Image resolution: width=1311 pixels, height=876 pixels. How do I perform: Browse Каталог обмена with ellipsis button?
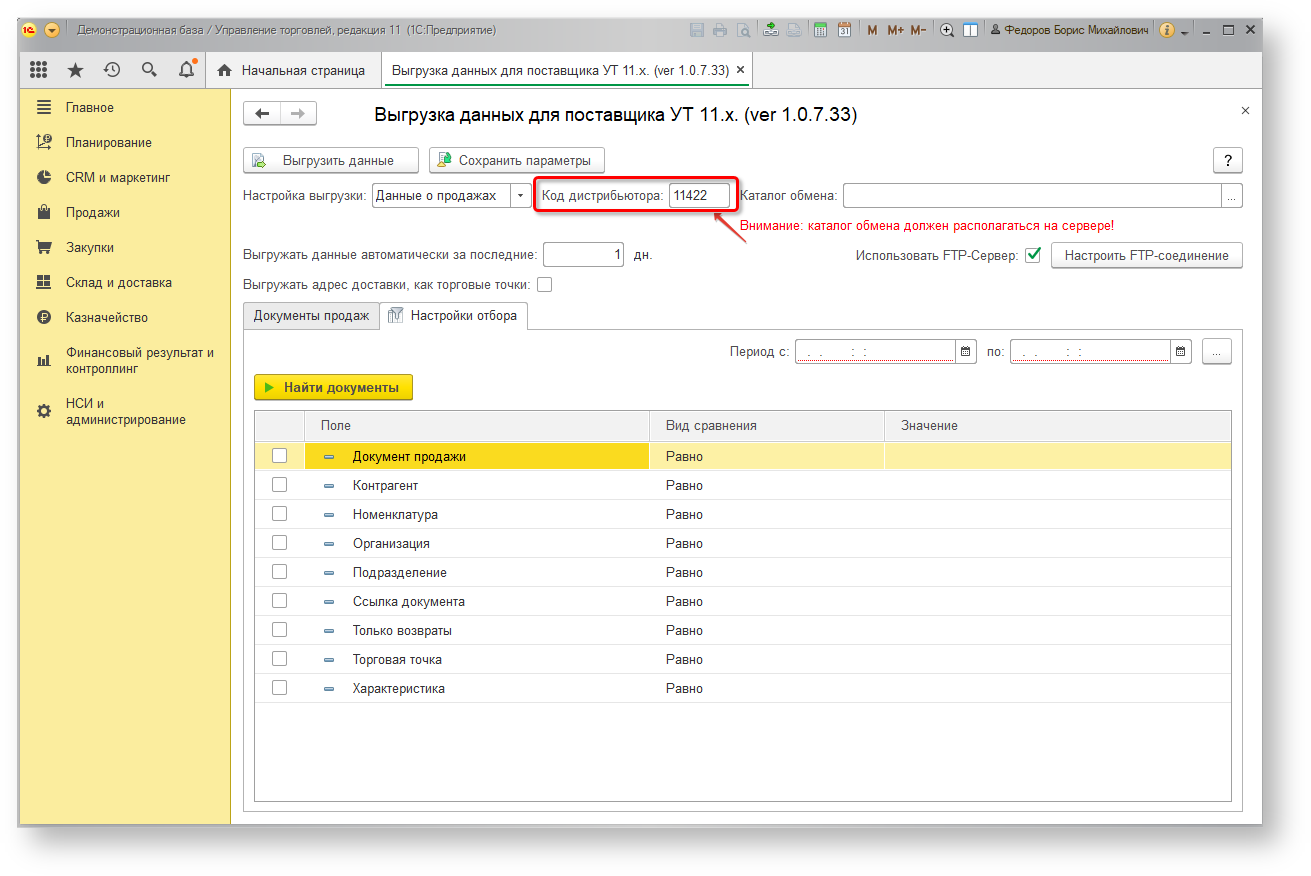1232,196
